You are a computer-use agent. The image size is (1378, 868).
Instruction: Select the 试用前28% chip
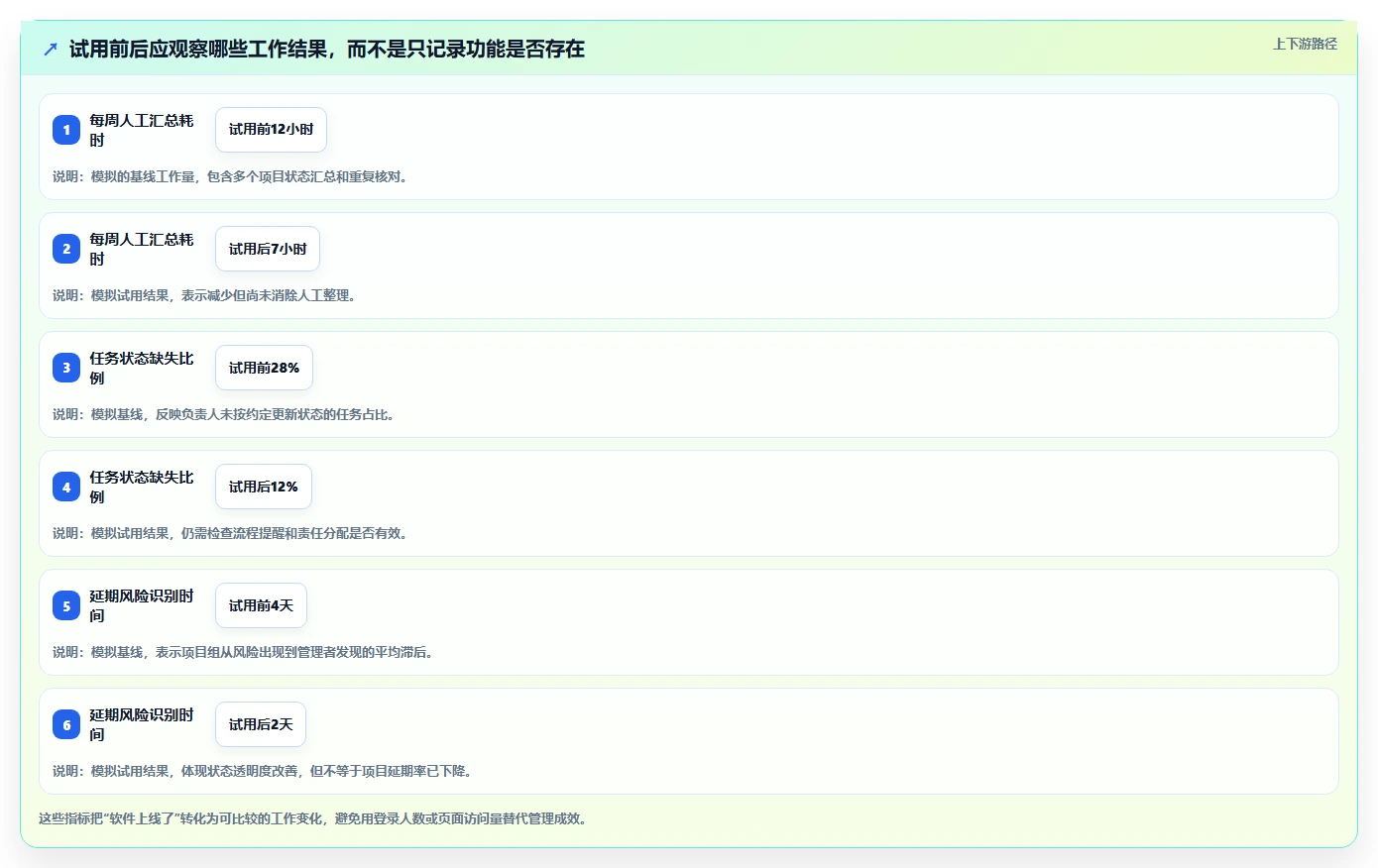pos(264,368)
